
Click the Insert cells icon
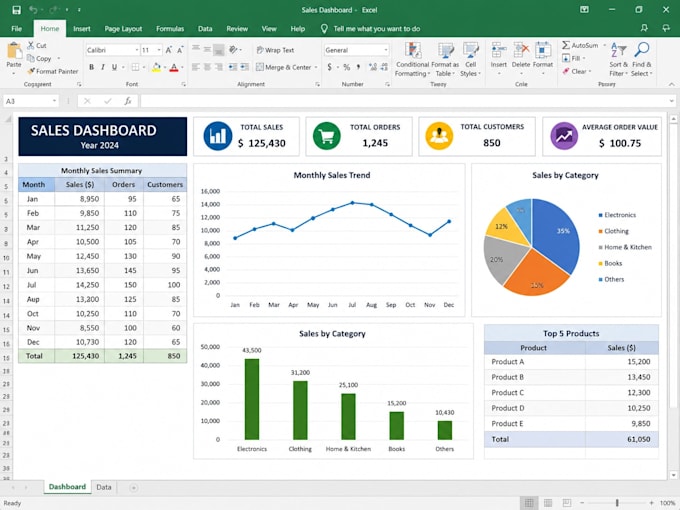[x=499, y=50]
